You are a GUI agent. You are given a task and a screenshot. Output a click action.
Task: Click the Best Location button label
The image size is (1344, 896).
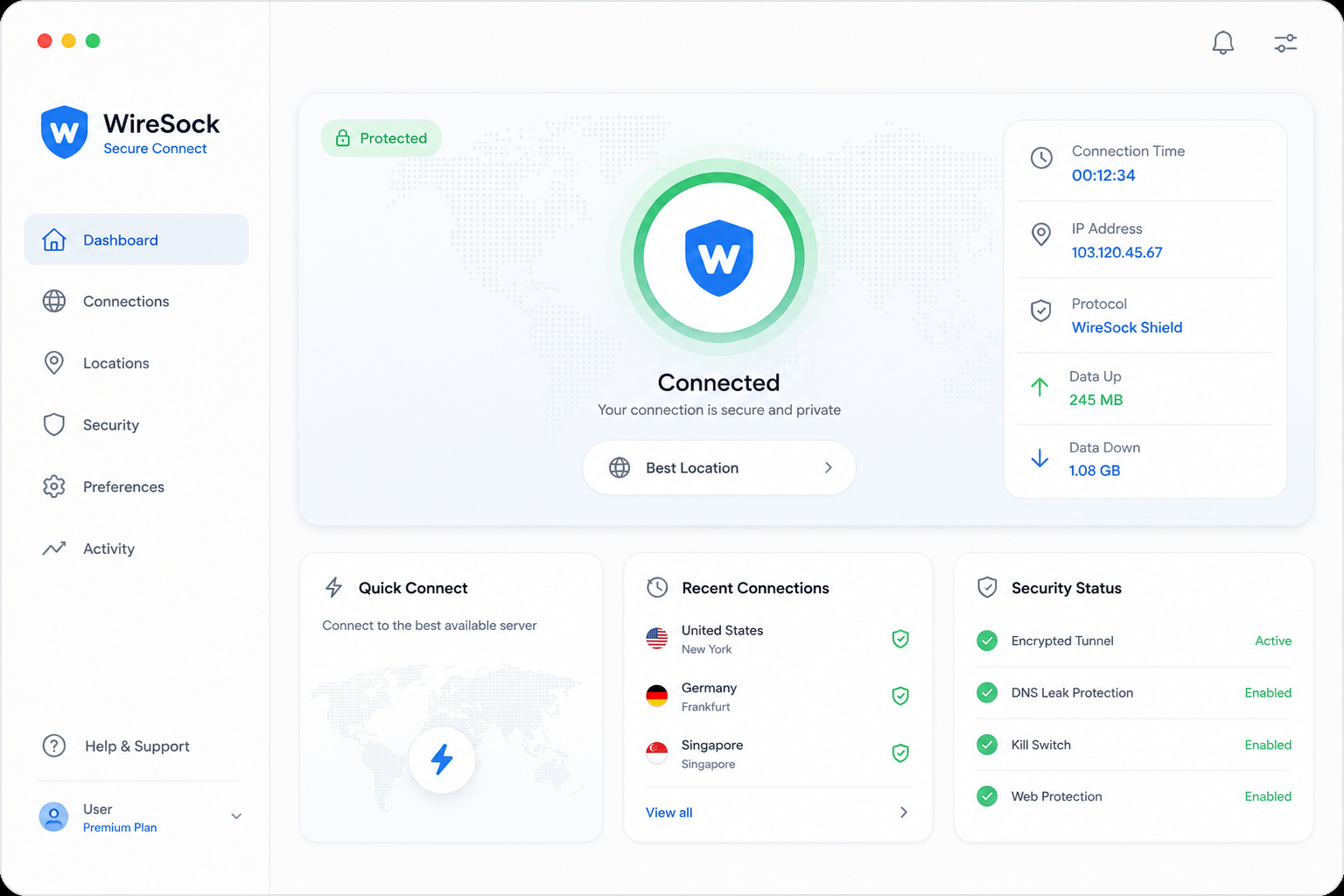[692, 467]
